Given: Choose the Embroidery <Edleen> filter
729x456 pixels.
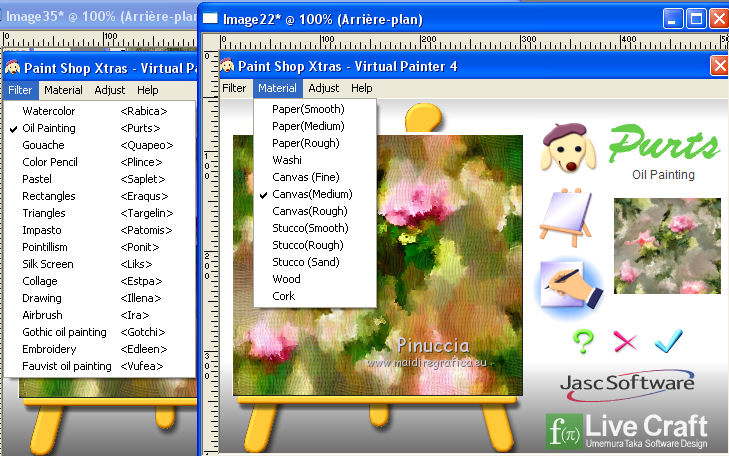Looking at the screenshot, I should [x=99, y=349].
